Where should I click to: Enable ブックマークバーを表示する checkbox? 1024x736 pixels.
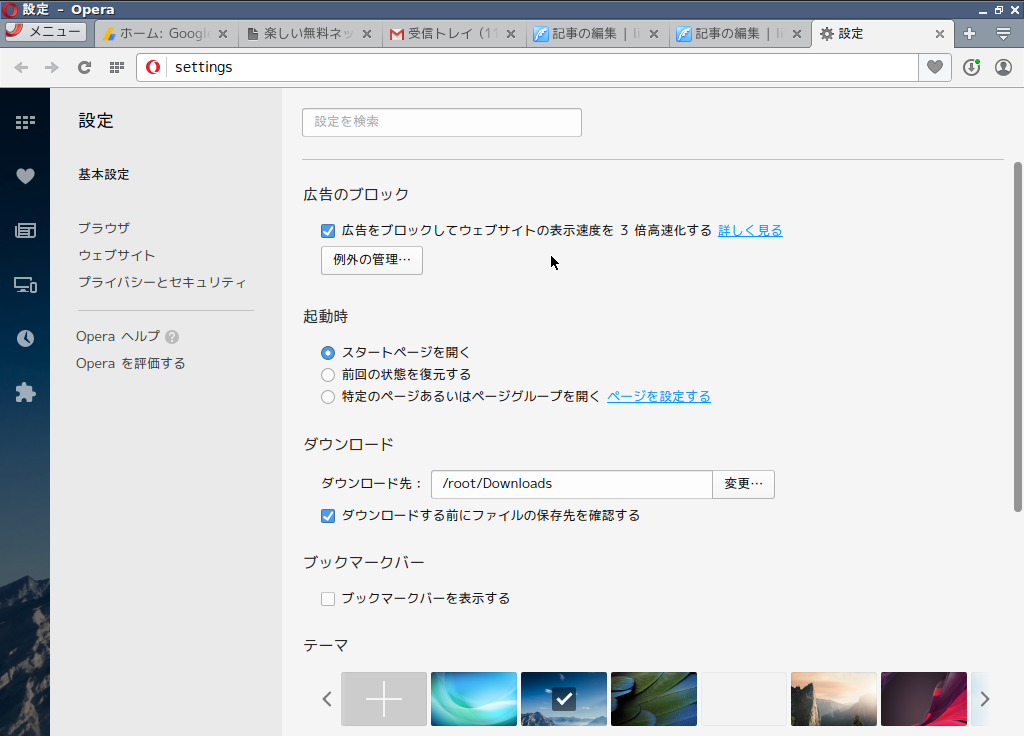pyautogui.click(x=328, y=599)
